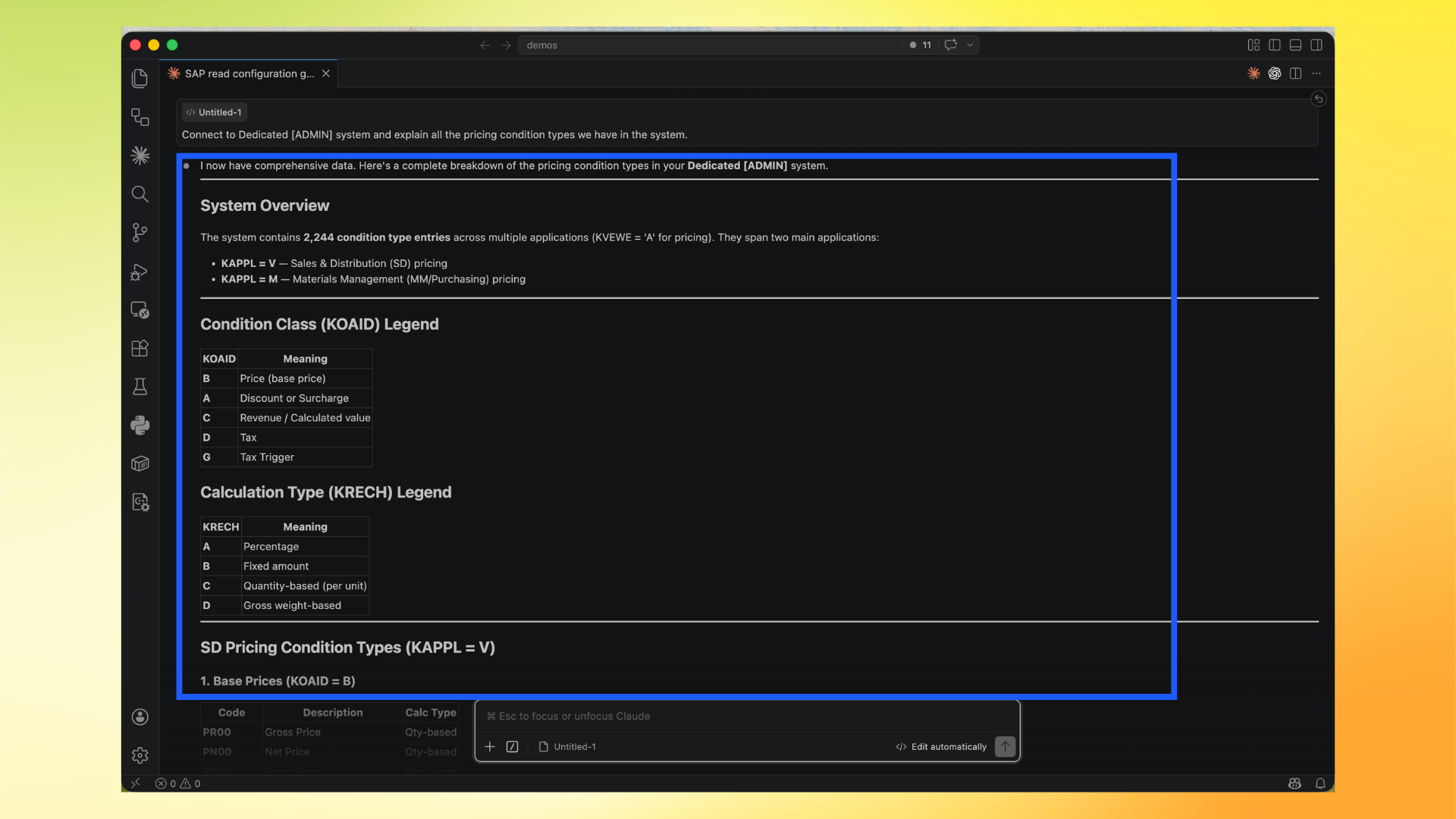Open the editor more actions menu
Viewport: 1456px width, 819px height.
(x=1317, y=73)
